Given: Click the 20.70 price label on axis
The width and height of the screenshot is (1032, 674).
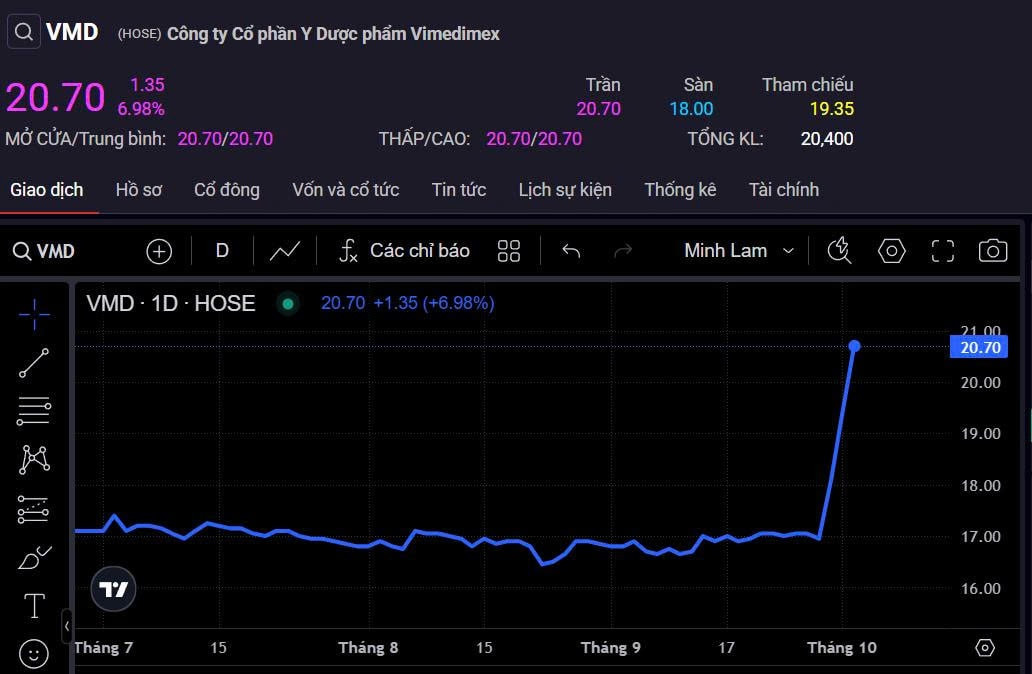Looking at the screenshot, I should pos(979,348).
